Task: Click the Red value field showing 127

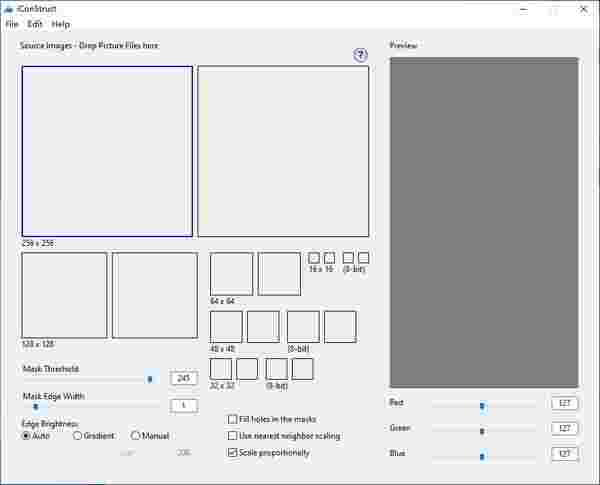Action: [x=564, y=403]
